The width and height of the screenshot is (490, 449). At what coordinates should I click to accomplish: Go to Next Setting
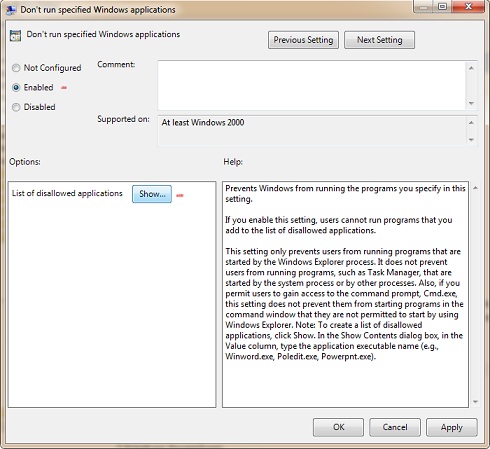click(380, 40)
